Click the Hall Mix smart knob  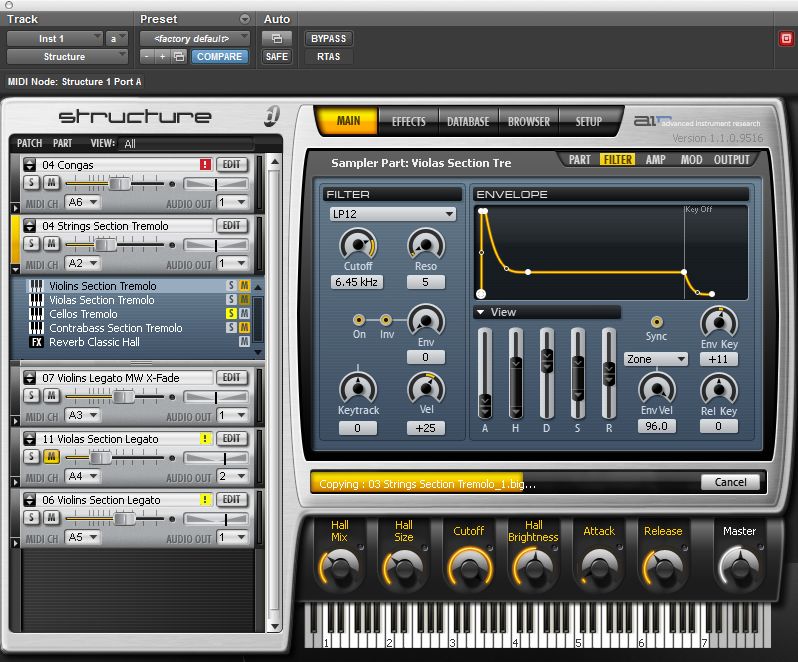tap(339, 568)
